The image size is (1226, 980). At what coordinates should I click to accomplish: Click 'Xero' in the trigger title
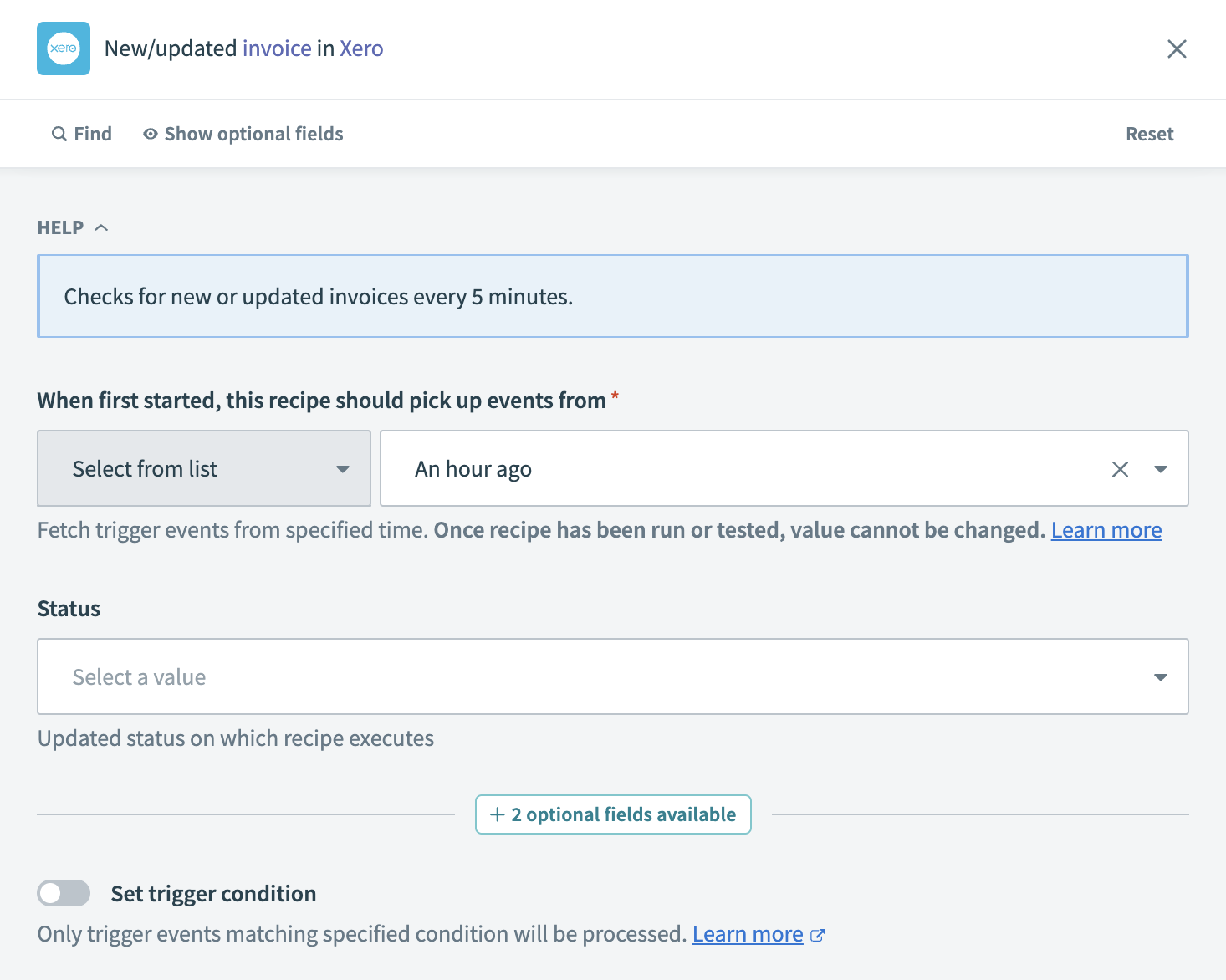(x=362, y=48)
